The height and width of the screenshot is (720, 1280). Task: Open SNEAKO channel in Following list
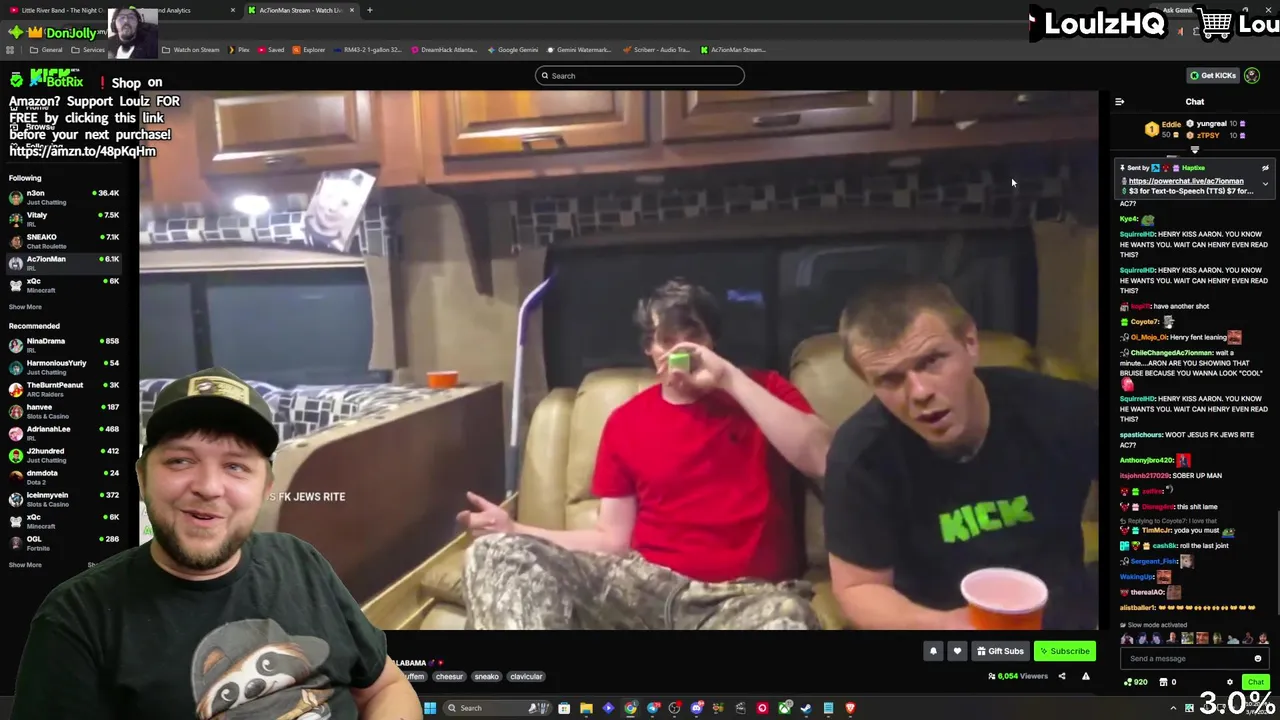click(64, 241)
